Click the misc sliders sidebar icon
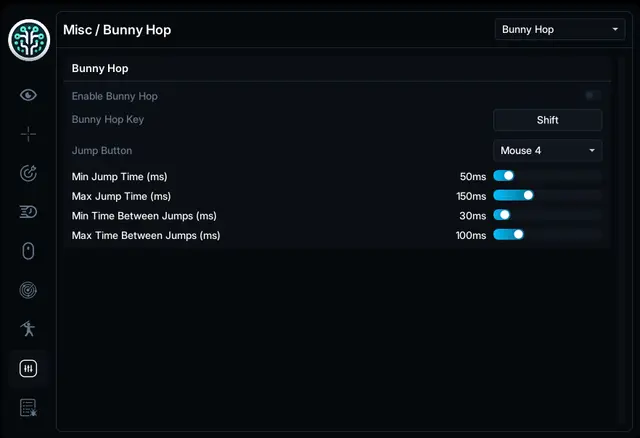640x438 pixels. tap(28, 369)
